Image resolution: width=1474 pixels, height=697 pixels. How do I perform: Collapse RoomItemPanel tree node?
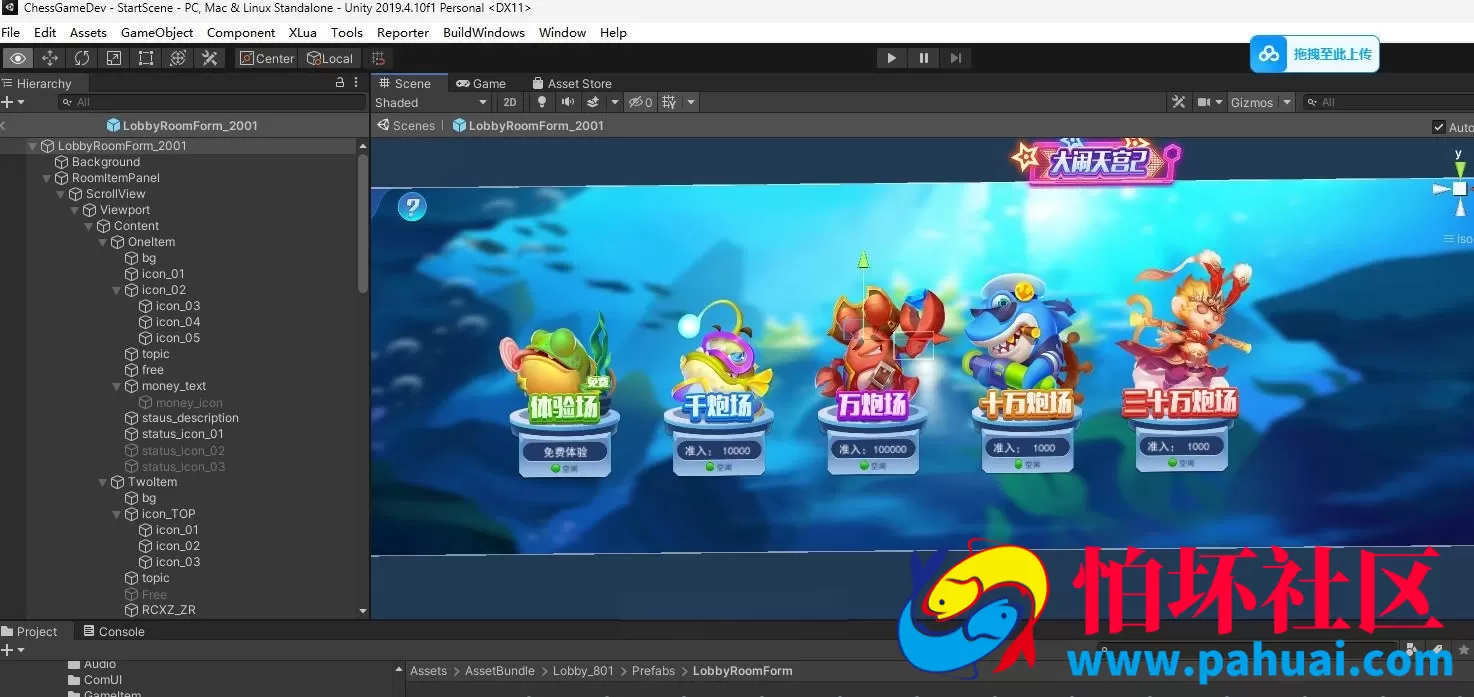(47, 178)
